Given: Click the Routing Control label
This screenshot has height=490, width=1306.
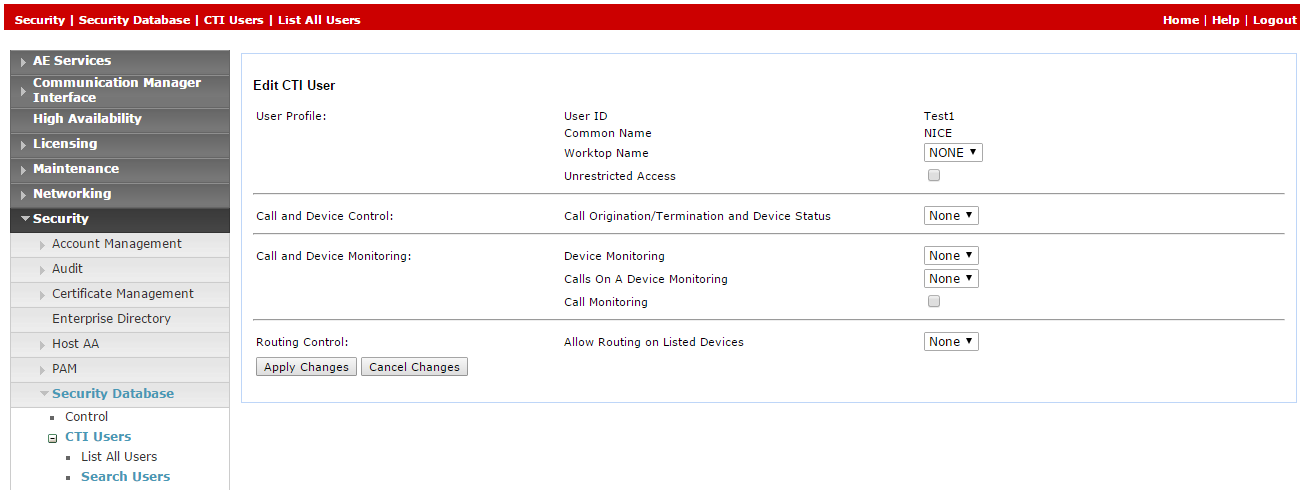Looking at the screenshot, I should pyautogui.click(x=302, y=342).
